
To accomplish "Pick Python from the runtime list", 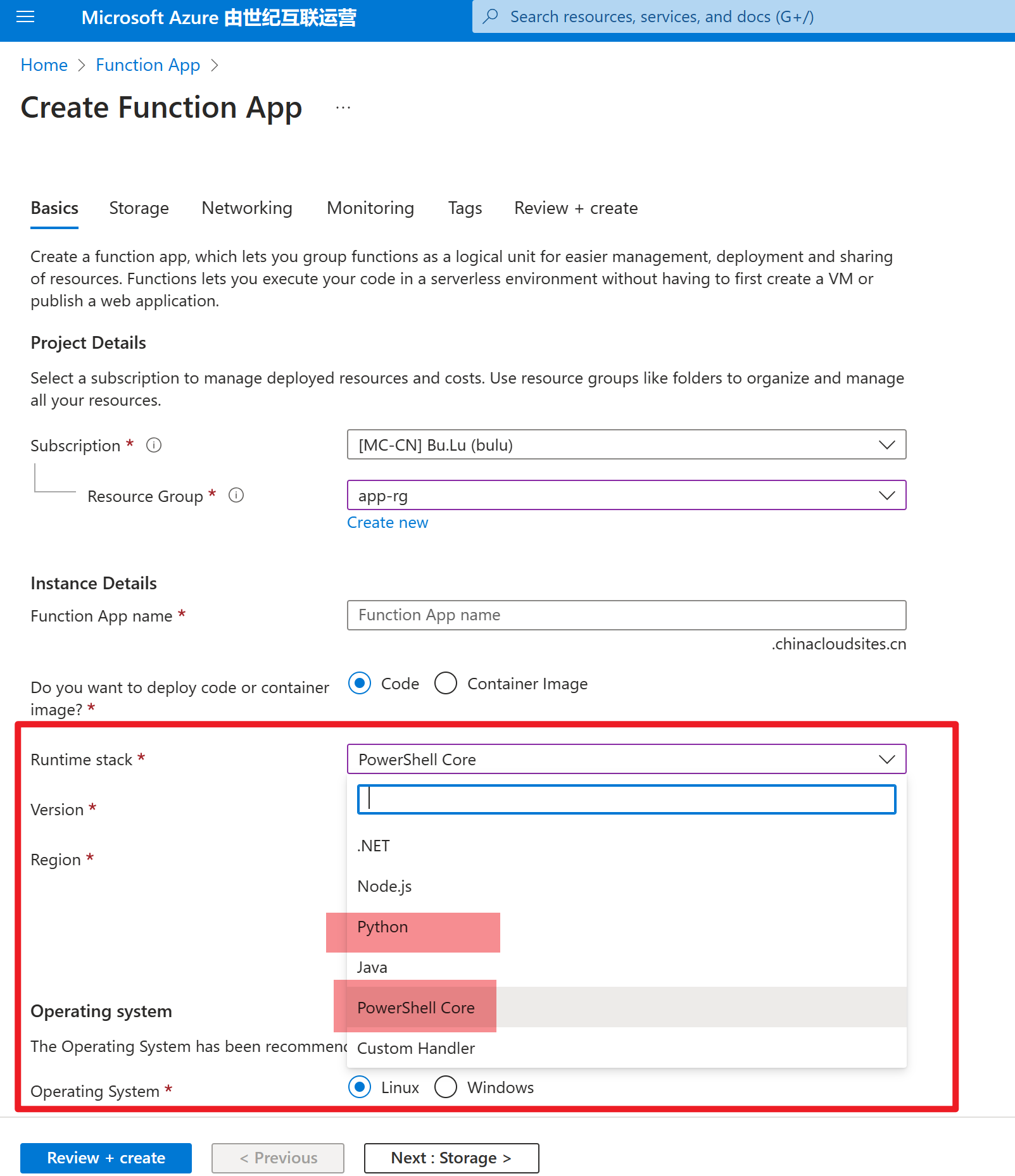I will (x=382, y=927).
